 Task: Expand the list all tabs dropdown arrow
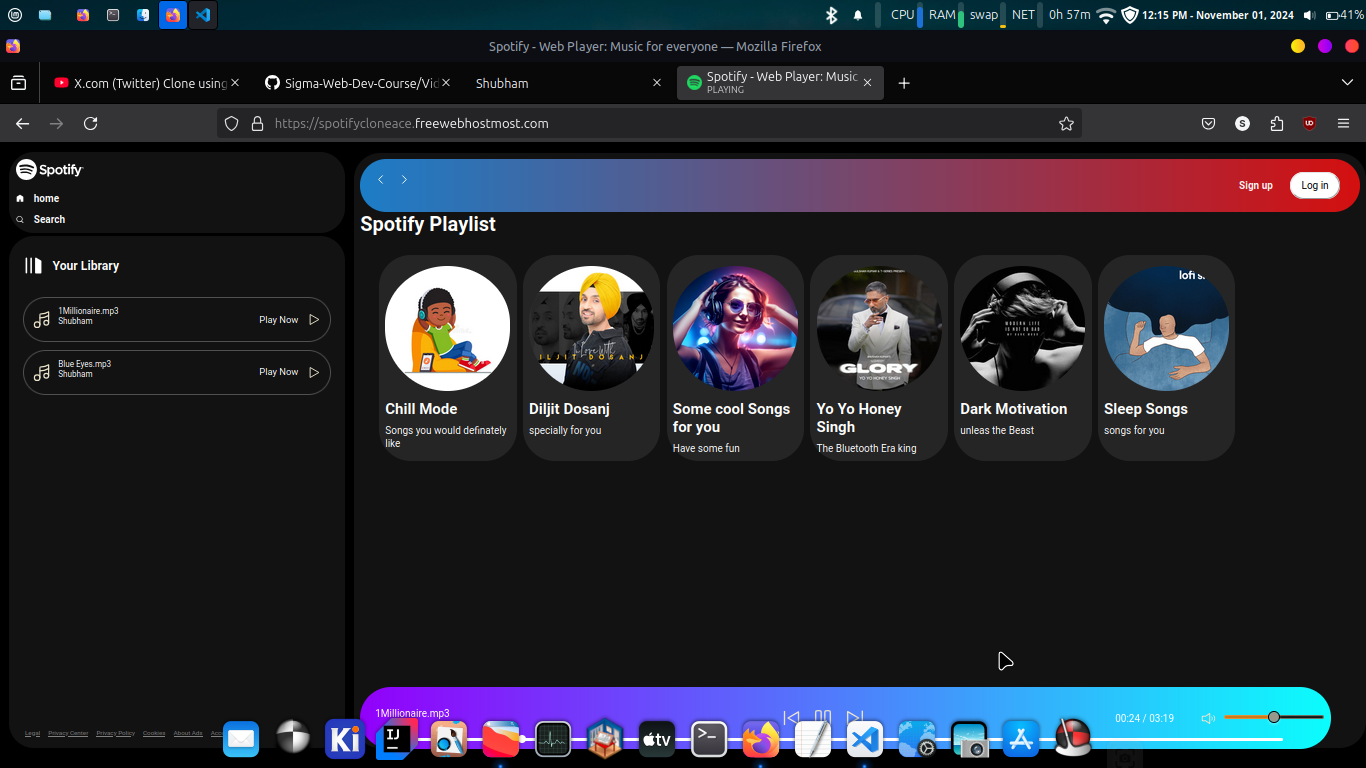1346,82
